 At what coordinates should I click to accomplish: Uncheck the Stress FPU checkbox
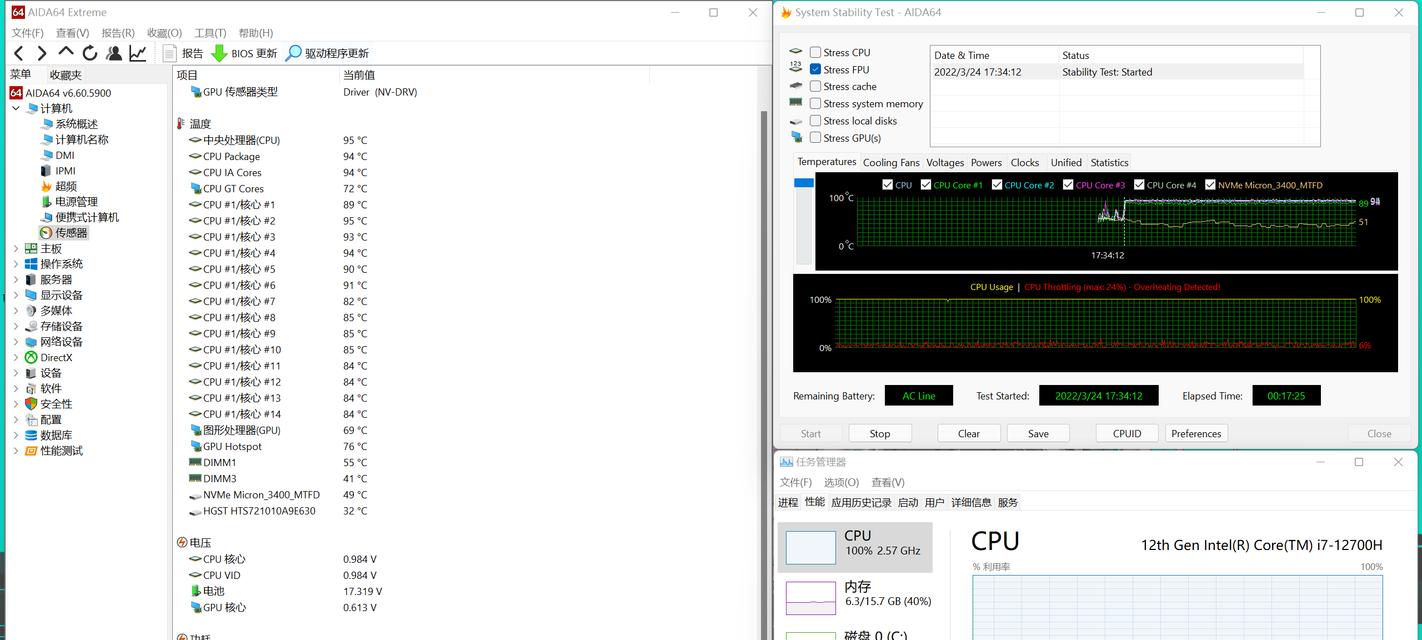(815, 69)
